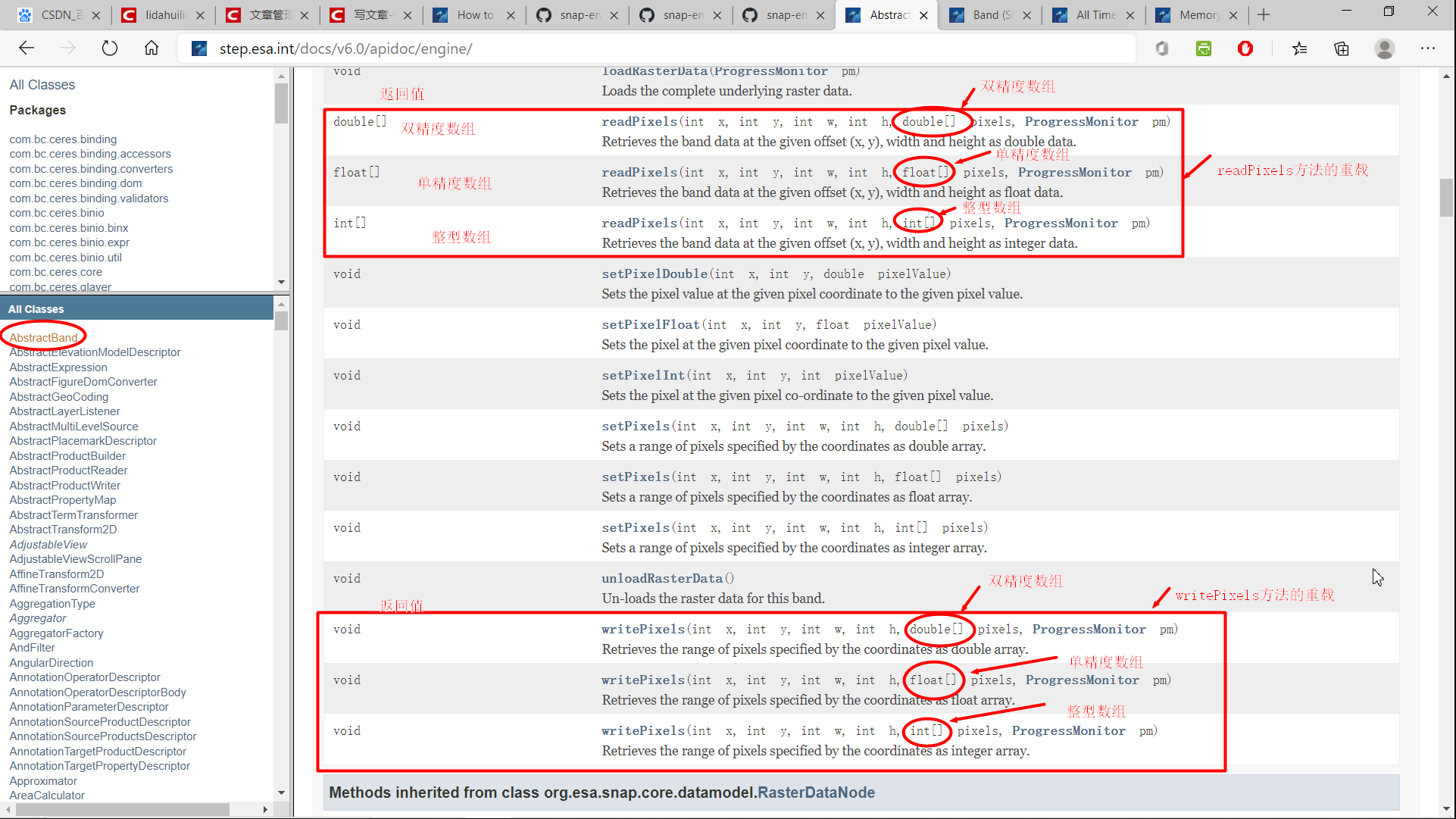Open the com.bc.ceres.binio package link

coord(57,213)
